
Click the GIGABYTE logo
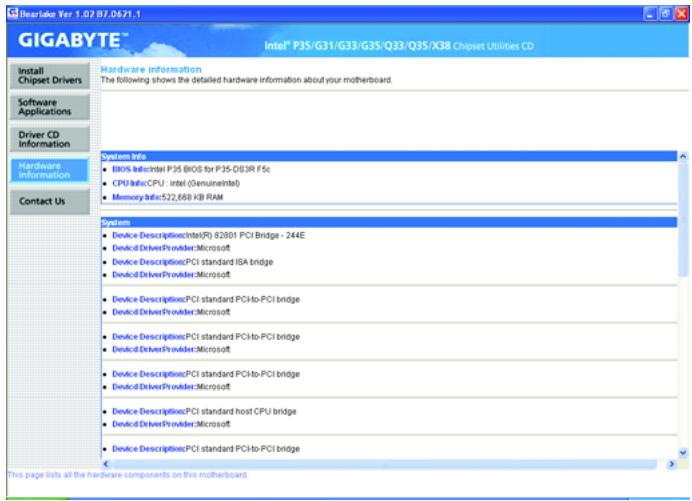pyautogui.click(x=72, y=40)
